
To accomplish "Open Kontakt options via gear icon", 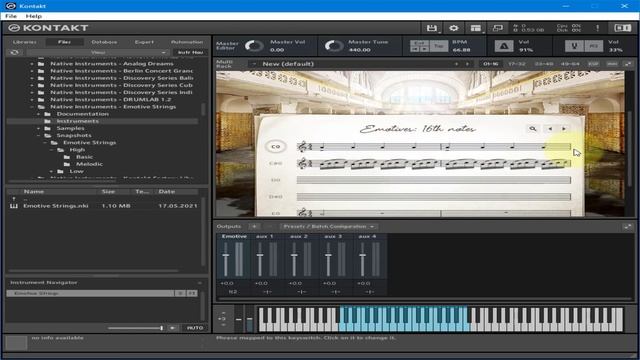I will (453, 28).
